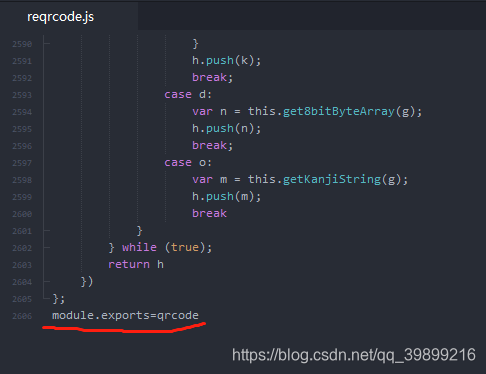This screenshot has height=374, width=486.
Task: Click the break; statement on line 2596
Action: coord(212,145)
